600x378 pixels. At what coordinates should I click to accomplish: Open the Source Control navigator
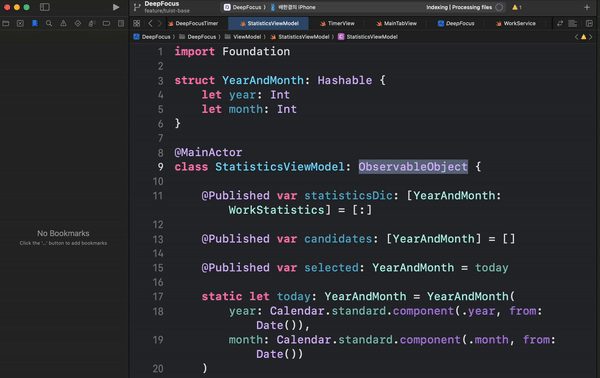[20, 23]
